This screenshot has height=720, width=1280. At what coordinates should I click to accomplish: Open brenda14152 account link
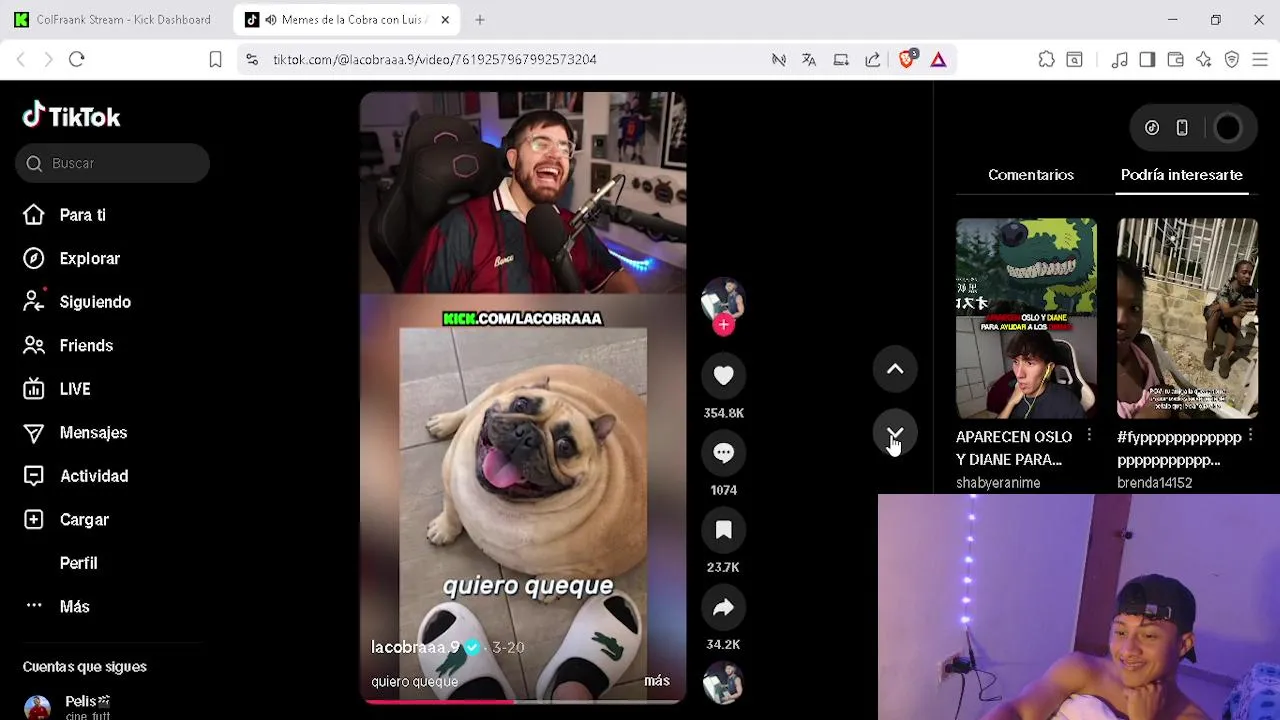click(1154, 483)
